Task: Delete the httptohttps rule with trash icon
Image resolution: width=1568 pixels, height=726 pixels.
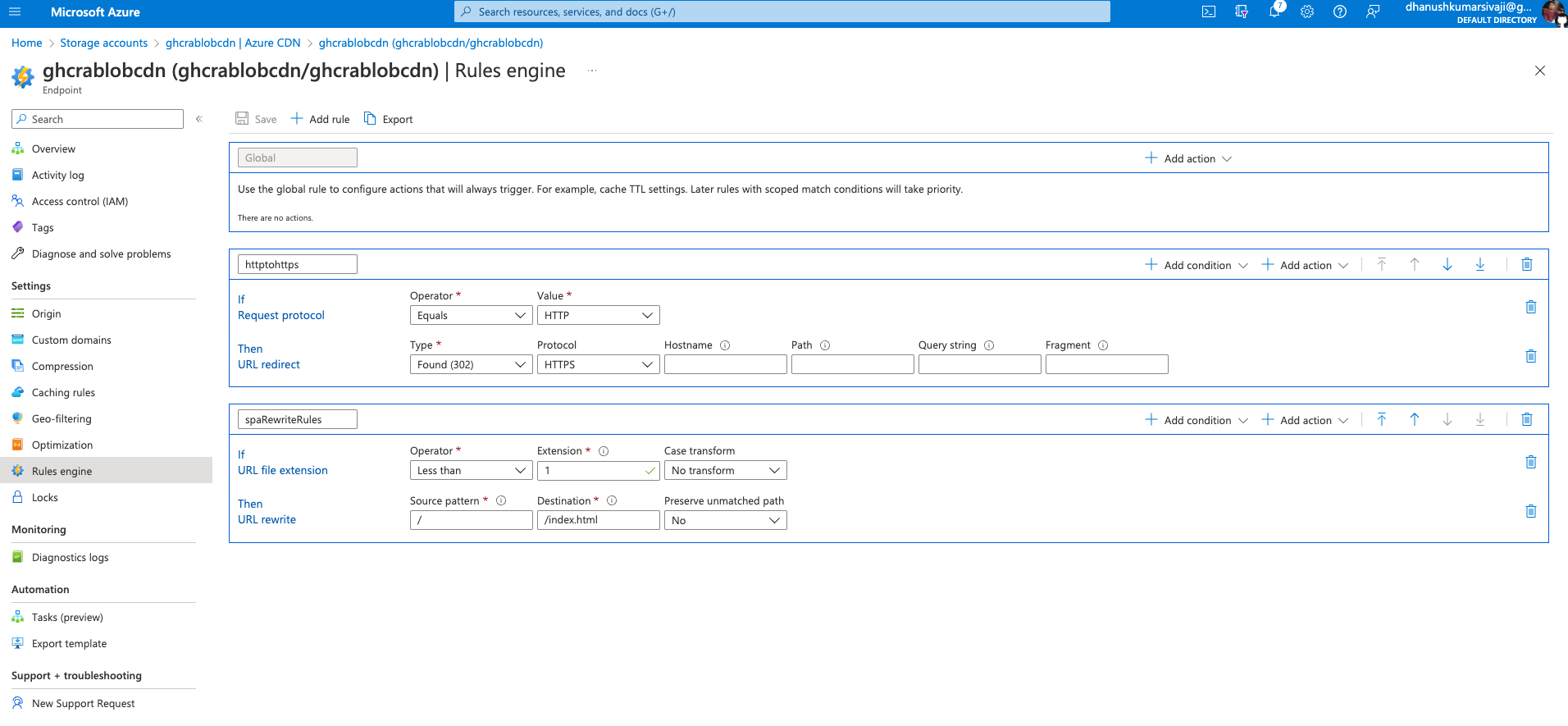Action: click(1527, 264)
